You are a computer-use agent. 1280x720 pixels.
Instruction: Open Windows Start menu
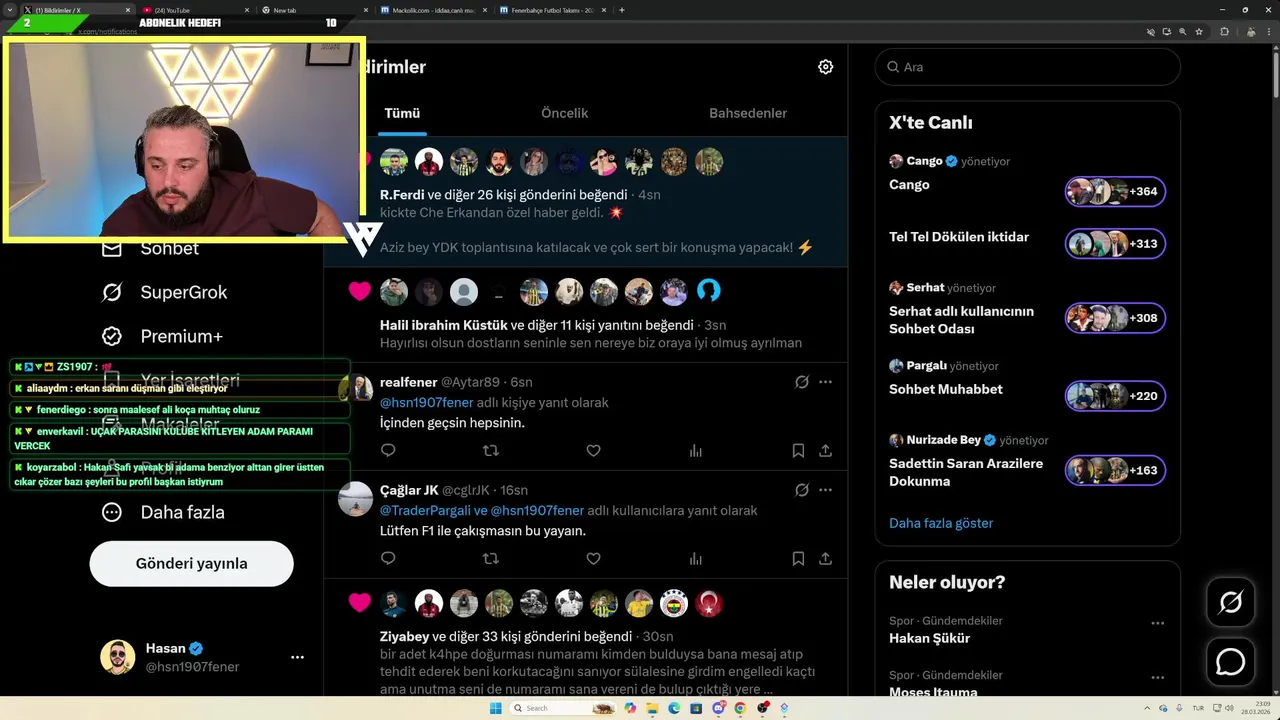point(495,708)
